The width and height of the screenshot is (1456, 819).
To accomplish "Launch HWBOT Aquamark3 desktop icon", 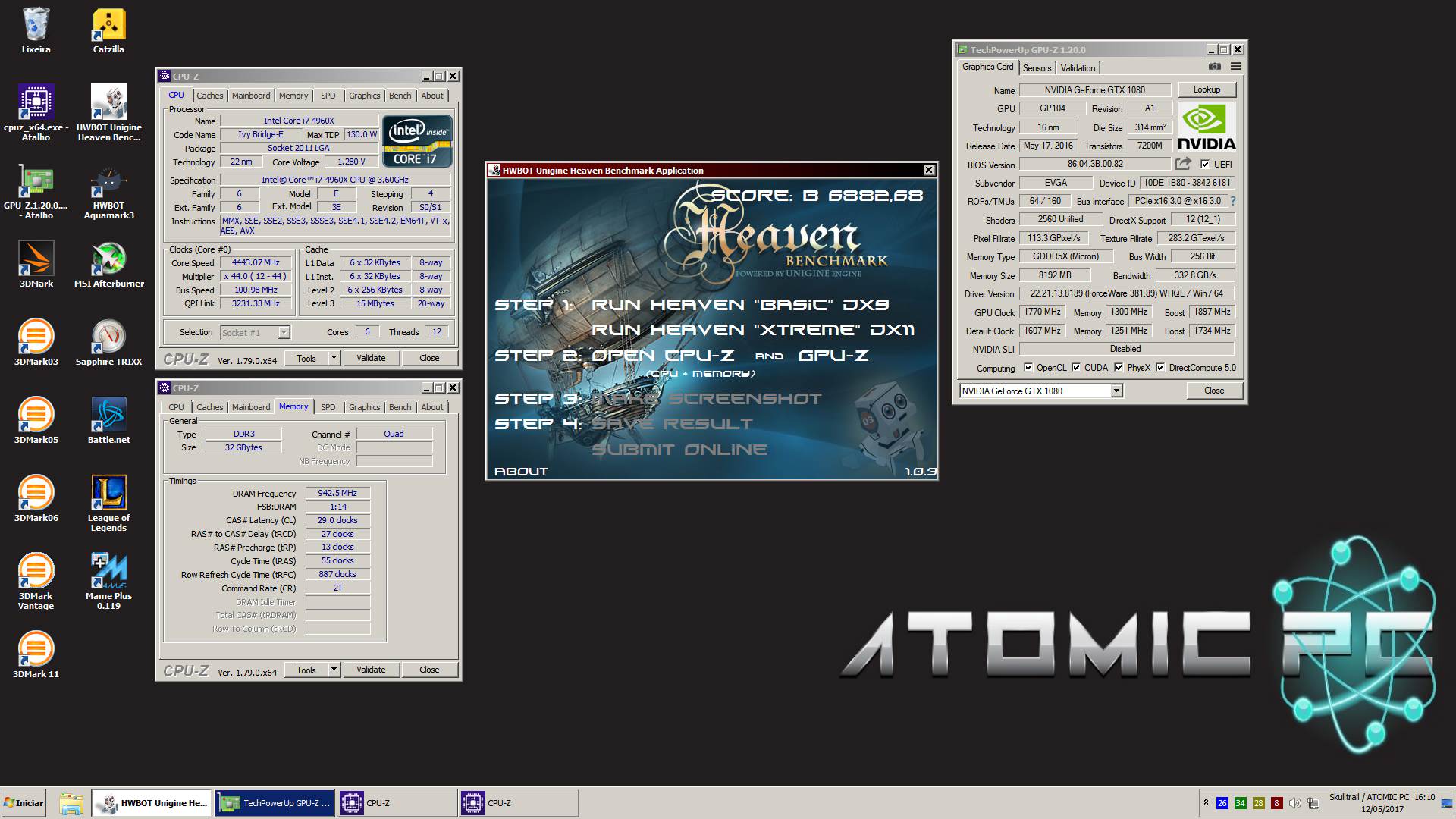I will [108, 191].
